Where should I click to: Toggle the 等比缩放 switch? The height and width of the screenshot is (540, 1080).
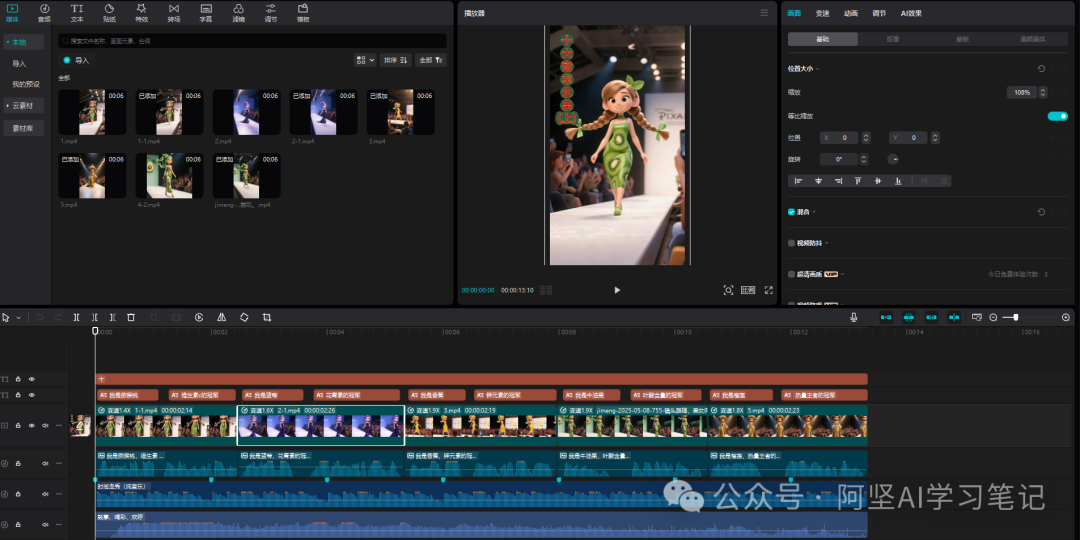(x=1057, y=116)
